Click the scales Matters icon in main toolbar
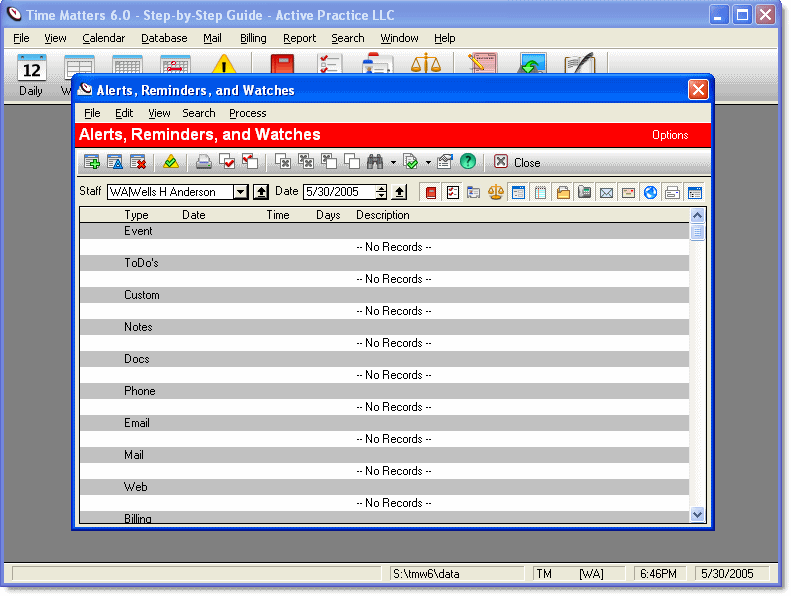Screen dimensions: 791x596 click(x=426, y=64)
